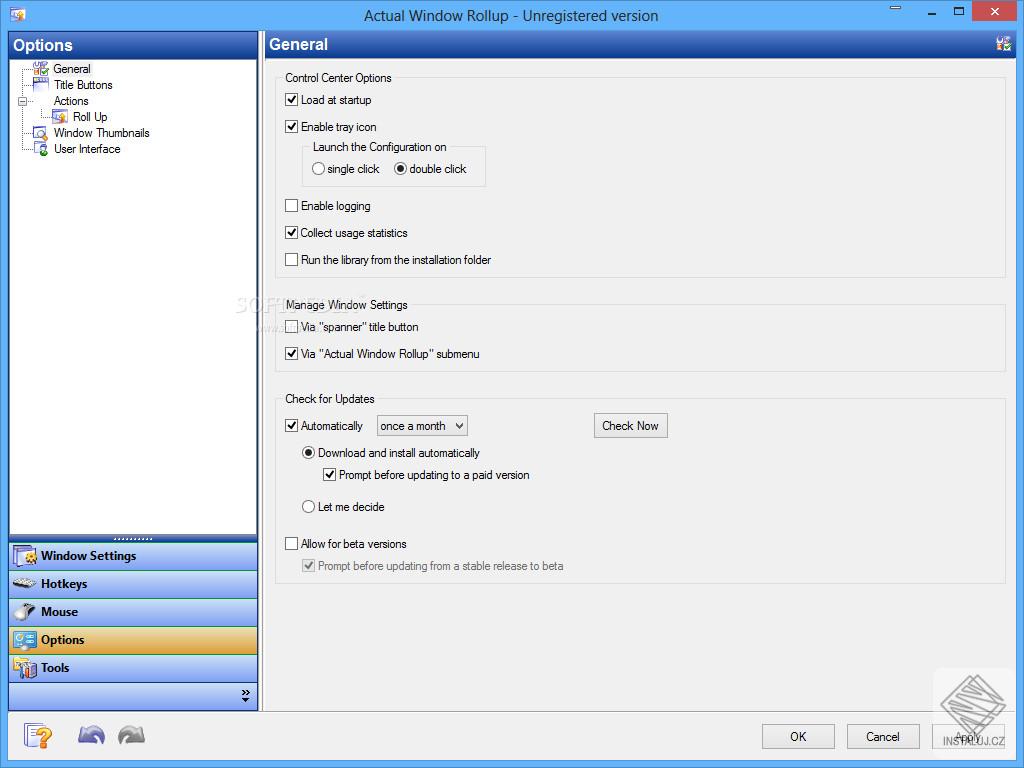
Task: Click the General header icon at top right
Action: click(x=1004, y=44)
